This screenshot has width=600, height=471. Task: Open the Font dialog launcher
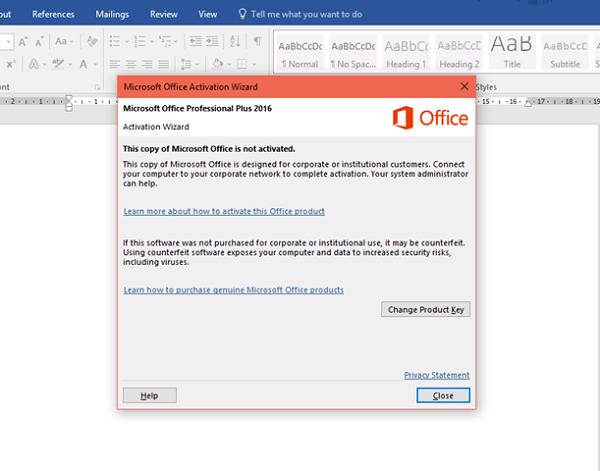(97, 87)
